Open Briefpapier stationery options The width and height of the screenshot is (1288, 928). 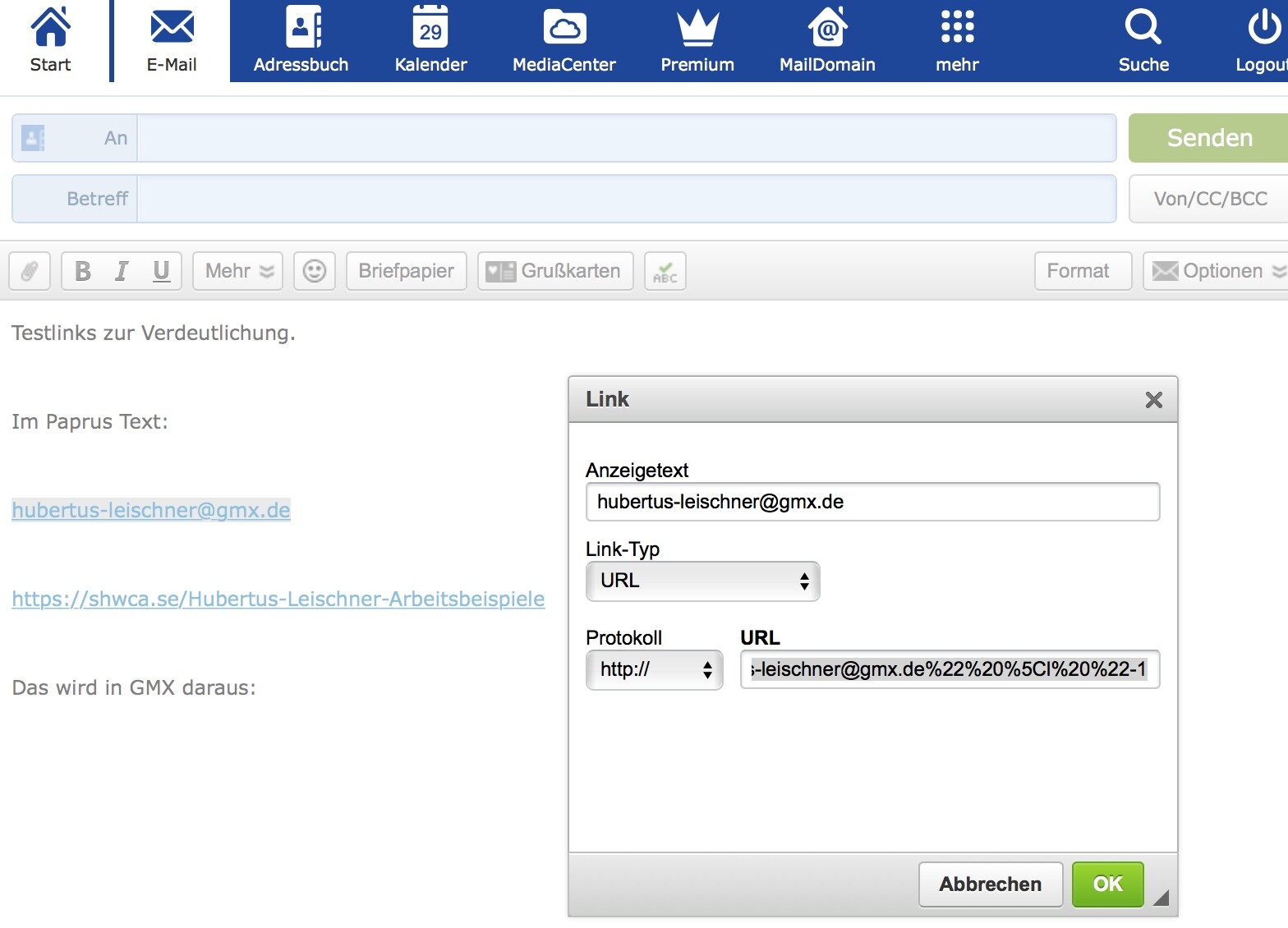[407, 271]
